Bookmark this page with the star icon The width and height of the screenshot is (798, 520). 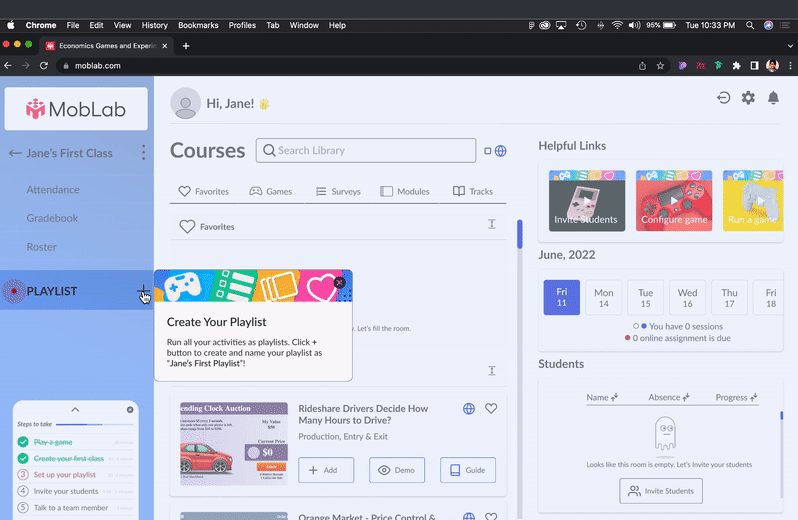(x=660, y=66)
